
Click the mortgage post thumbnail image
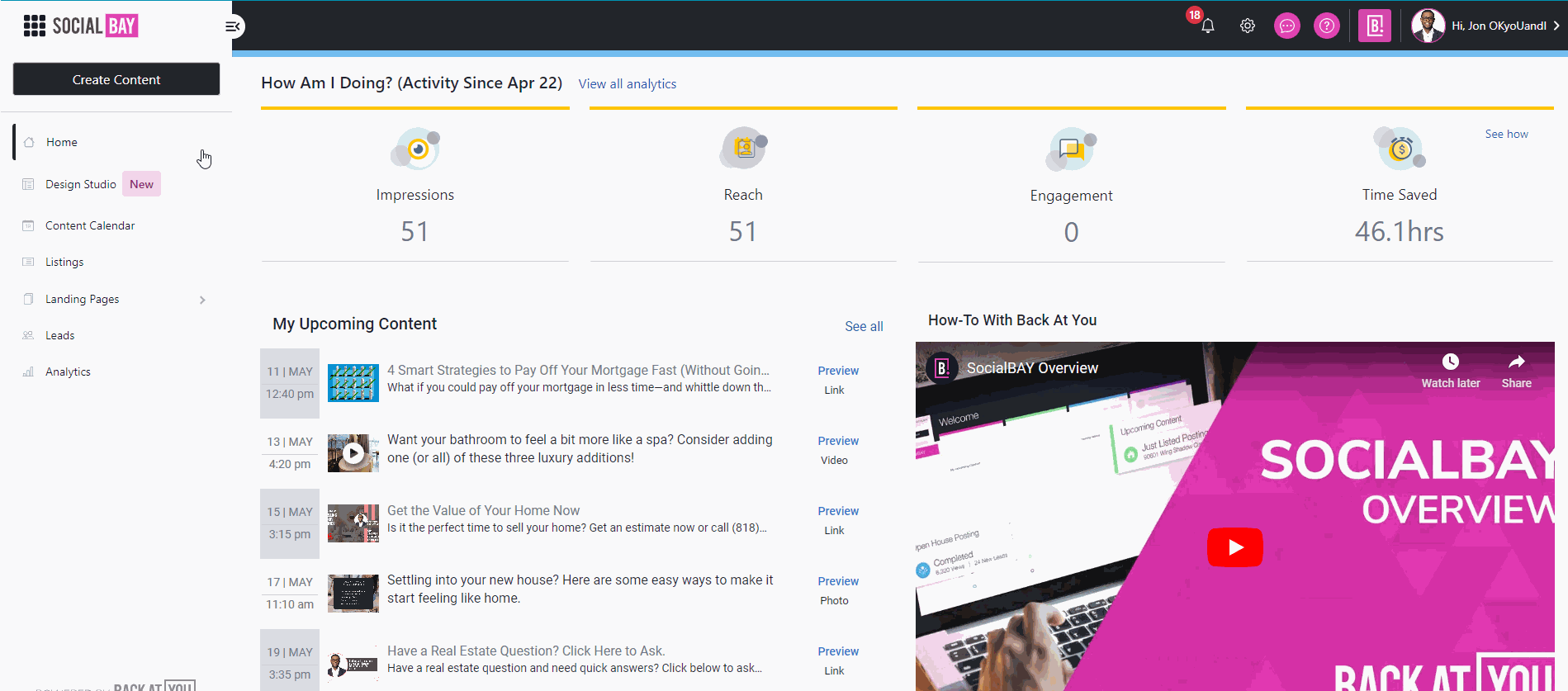pos(353,383)
